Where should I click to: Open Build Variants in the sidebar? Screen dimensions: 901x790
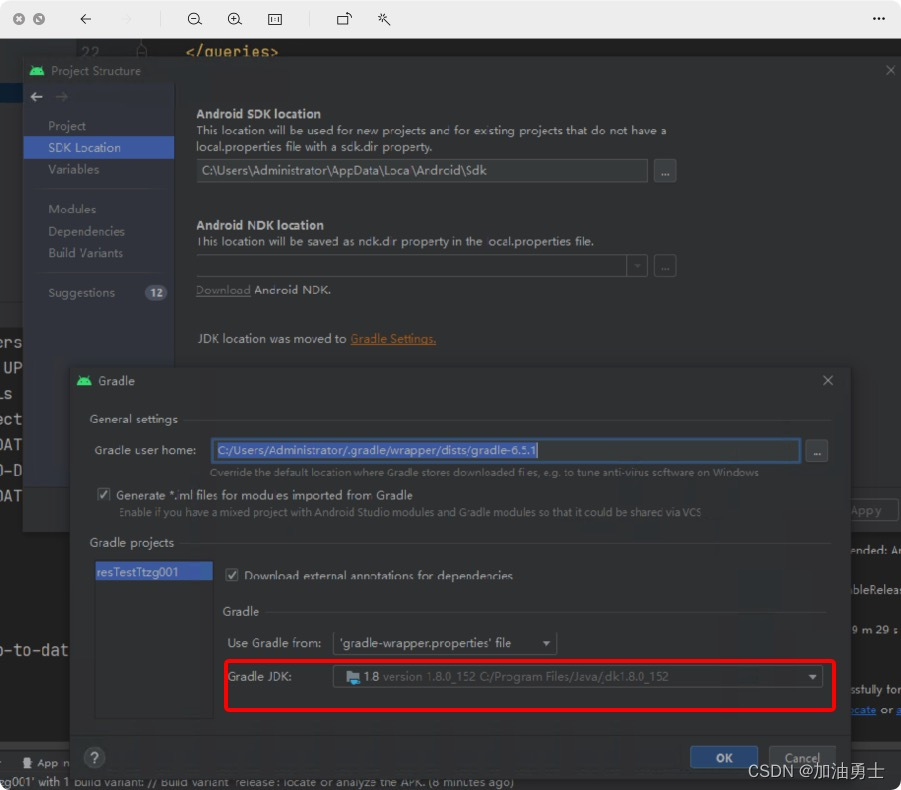click(85, 253)
